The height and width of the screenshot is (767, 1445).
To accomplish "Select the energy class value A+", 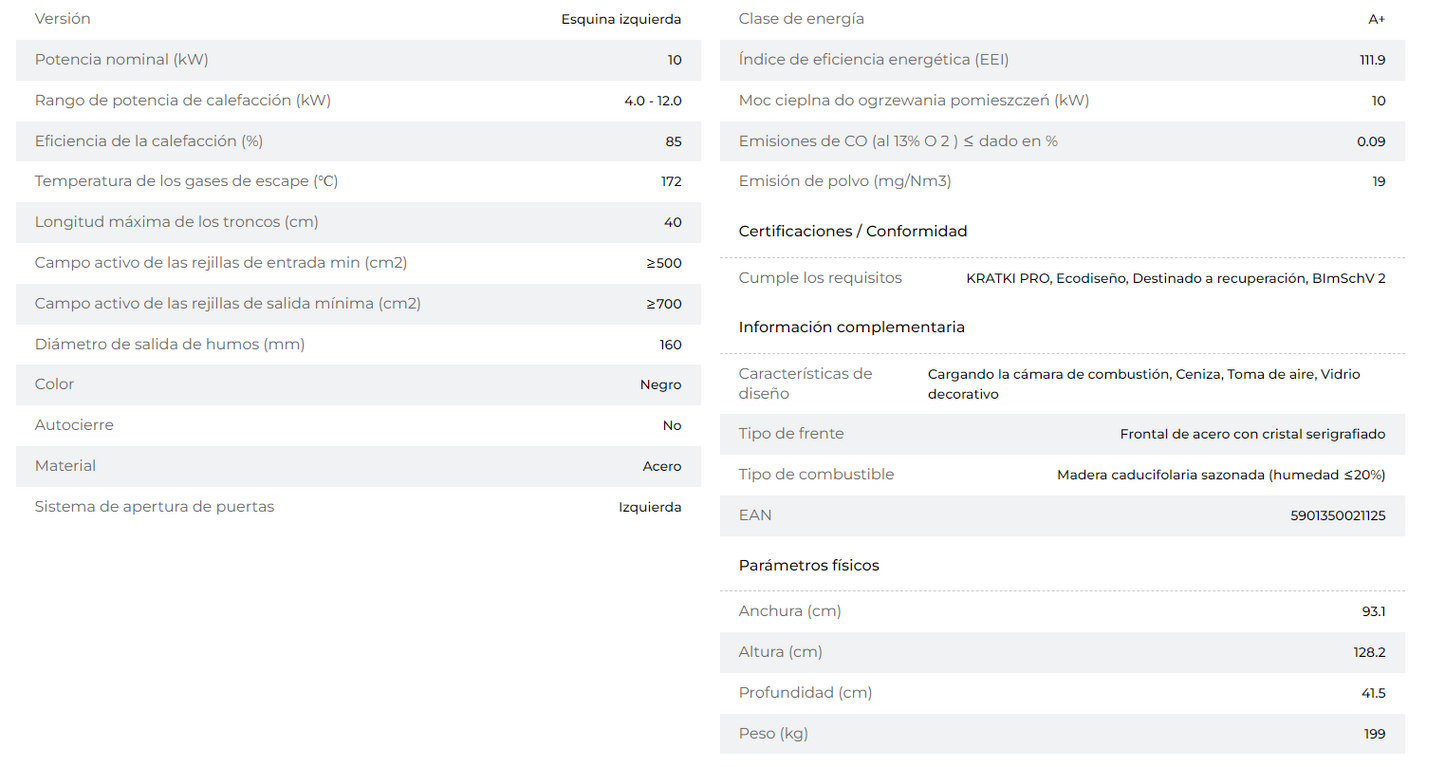I will 1377,19.
